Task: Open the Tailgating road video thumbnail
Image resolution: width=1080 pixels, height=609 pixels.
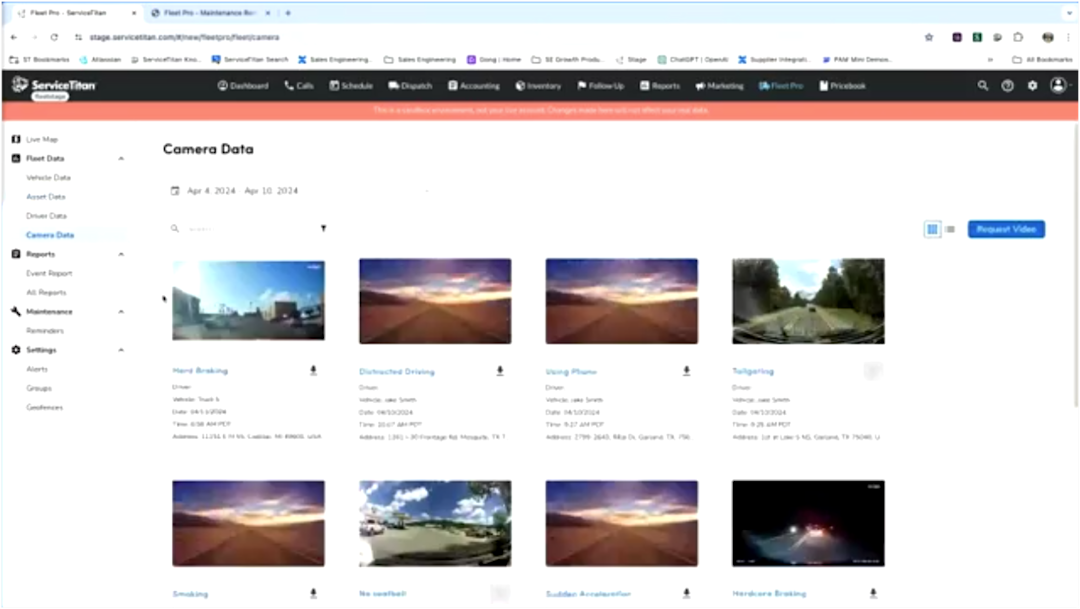Action: point(808,301)
